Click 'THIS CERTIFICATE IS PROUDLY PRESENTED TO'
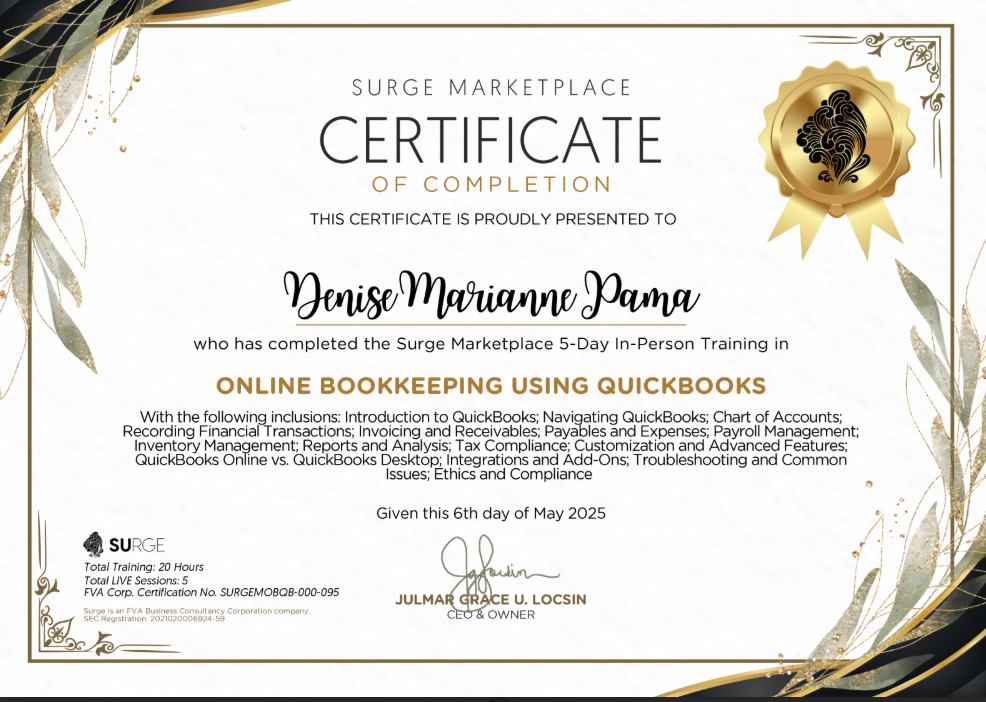Image resolution: width=986 pixels, height=702 pixels. [x=493, y=219]
